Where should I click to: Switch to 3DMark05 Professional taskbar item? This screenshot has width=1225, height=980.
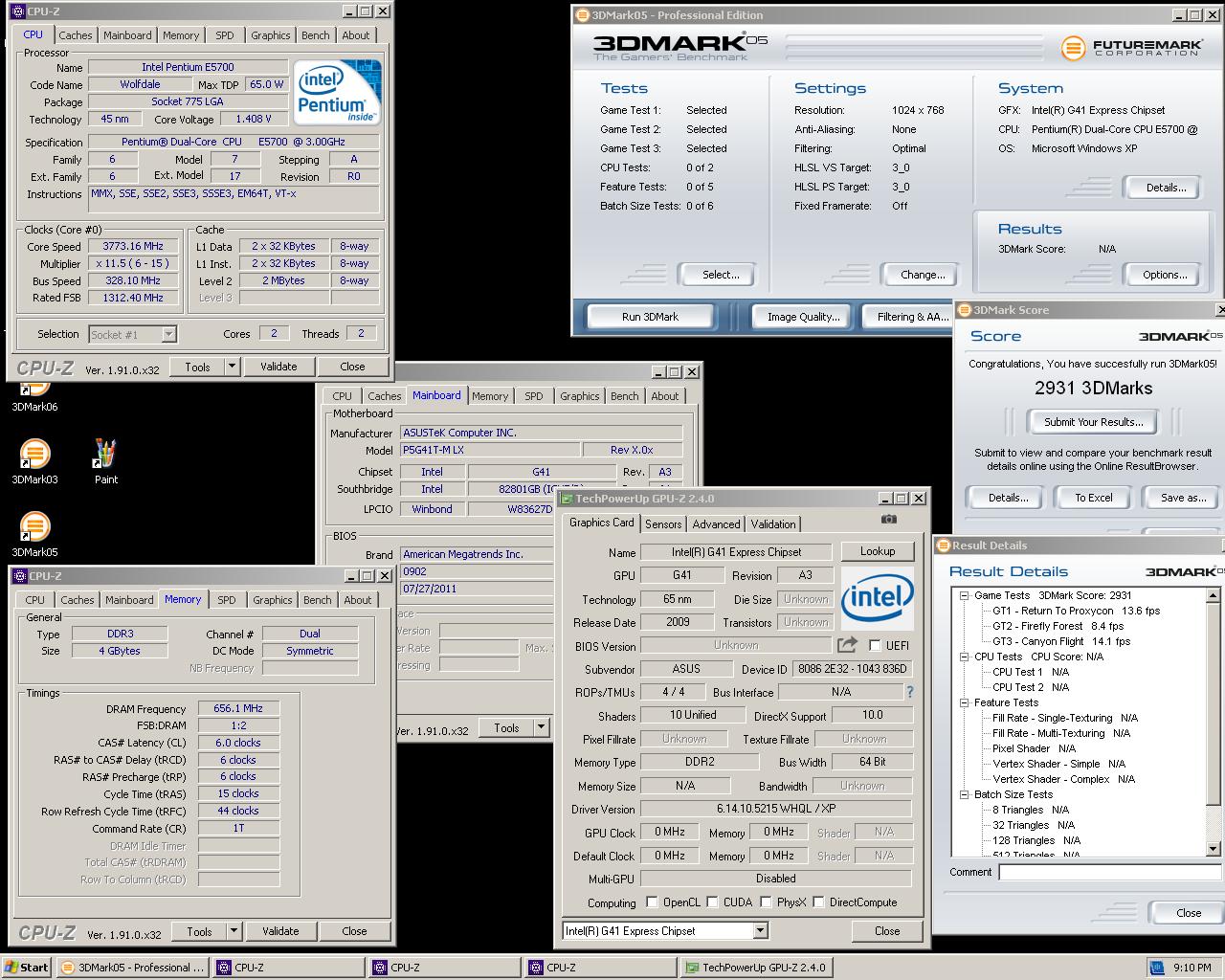(x=132, y=968)
